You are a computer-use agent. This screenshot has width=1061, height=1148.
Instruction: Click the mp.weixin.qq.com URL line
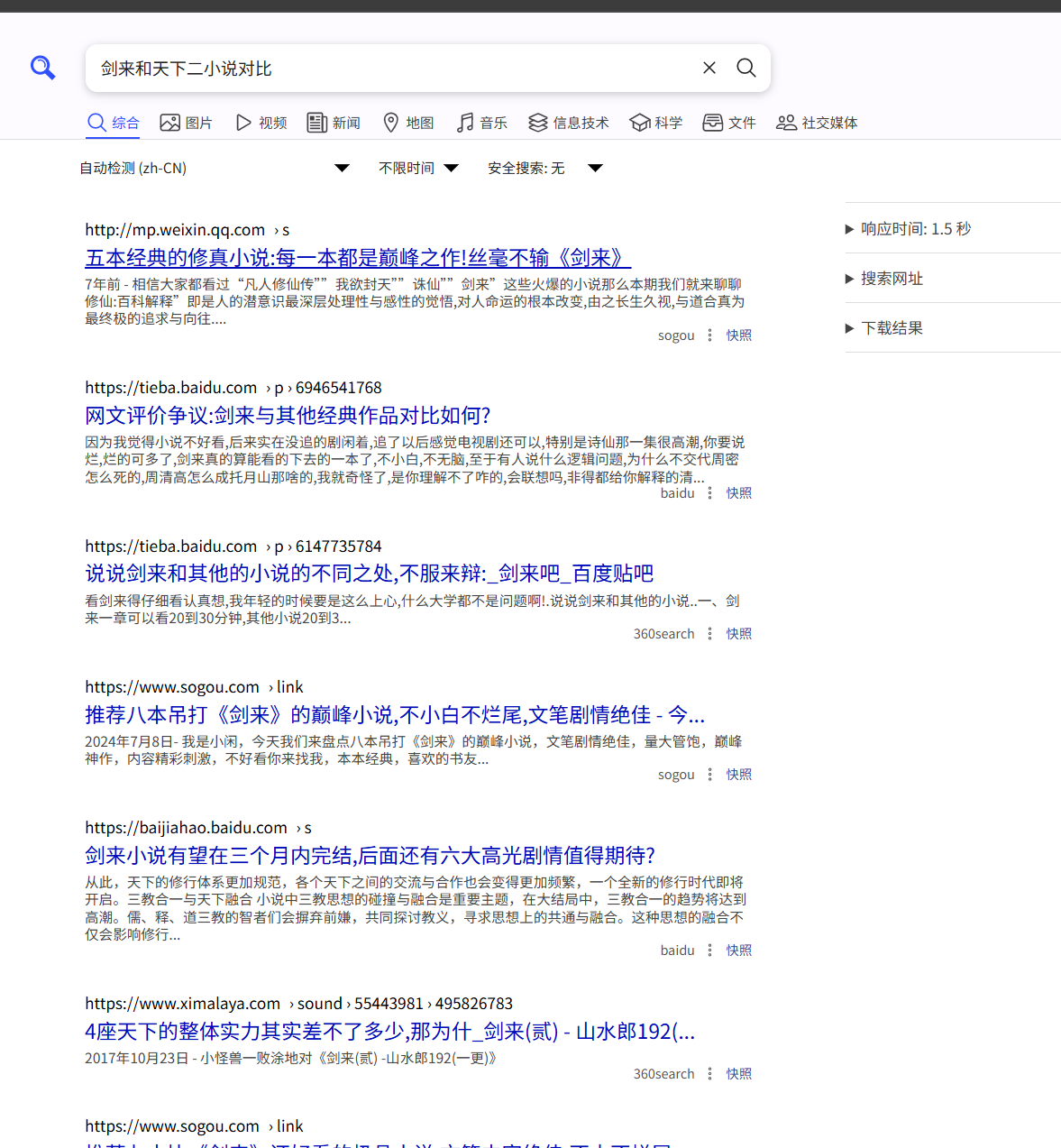[188, 230]
